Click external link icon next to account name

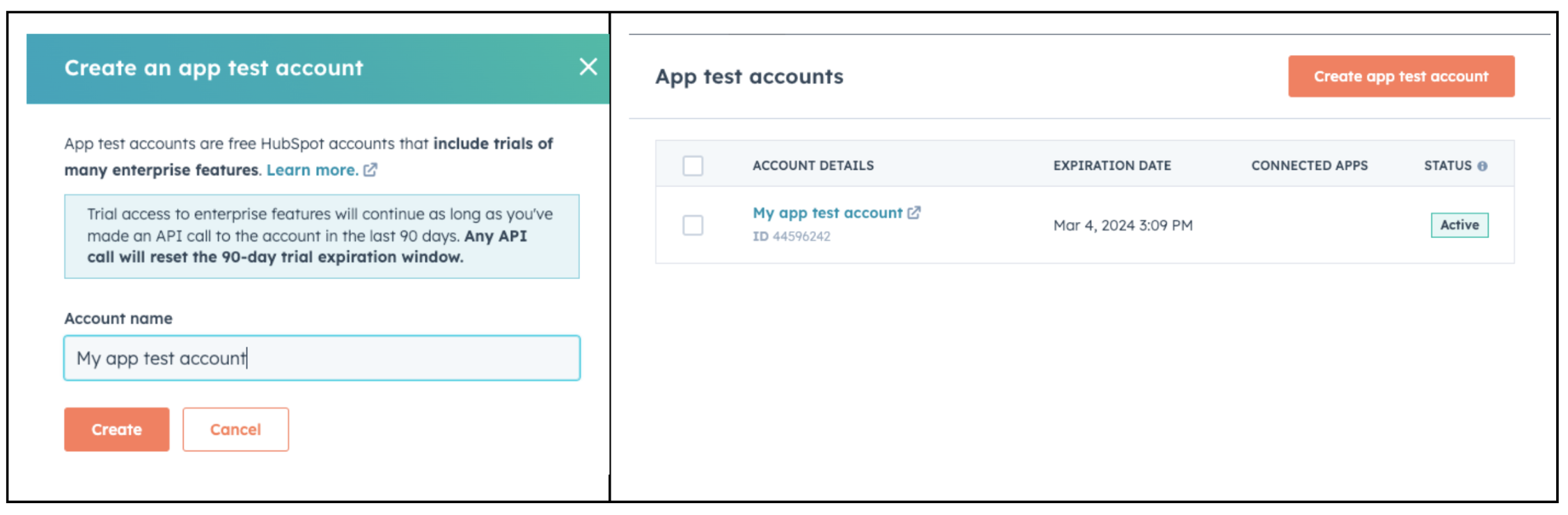(x=914, y=213)
